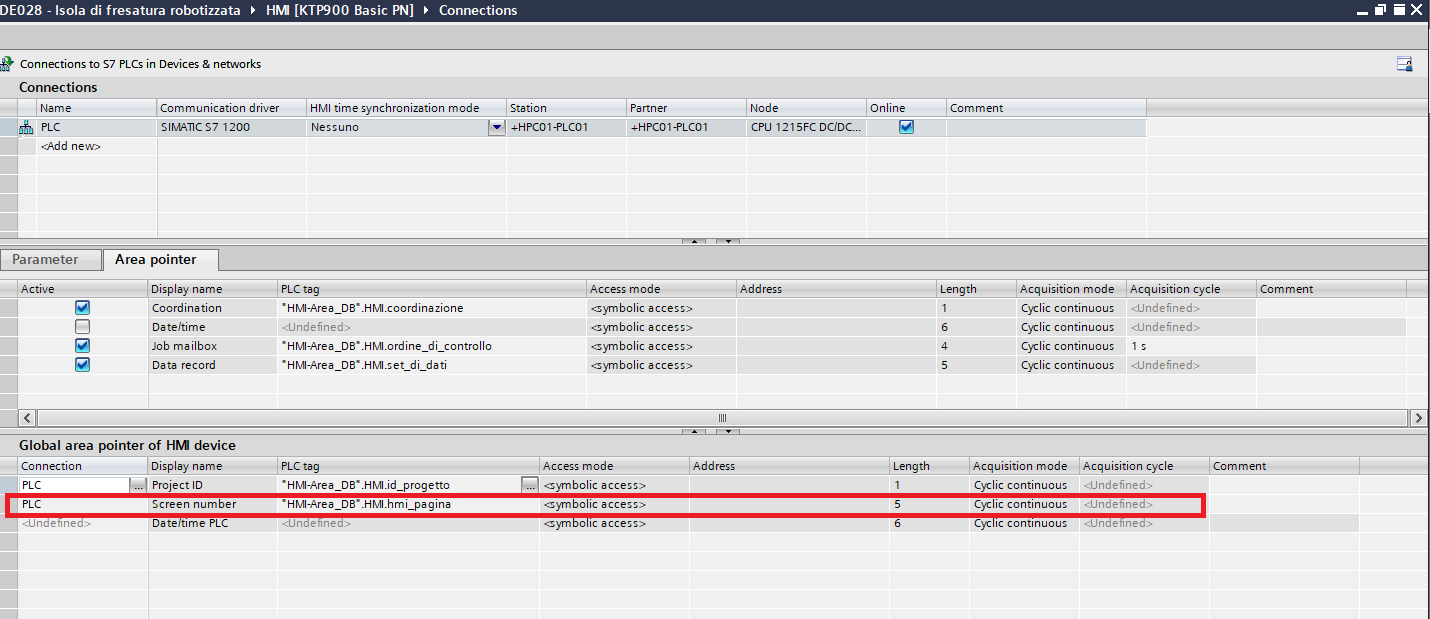Uncheck the Job mailbox active checkbox

point(83,346)
